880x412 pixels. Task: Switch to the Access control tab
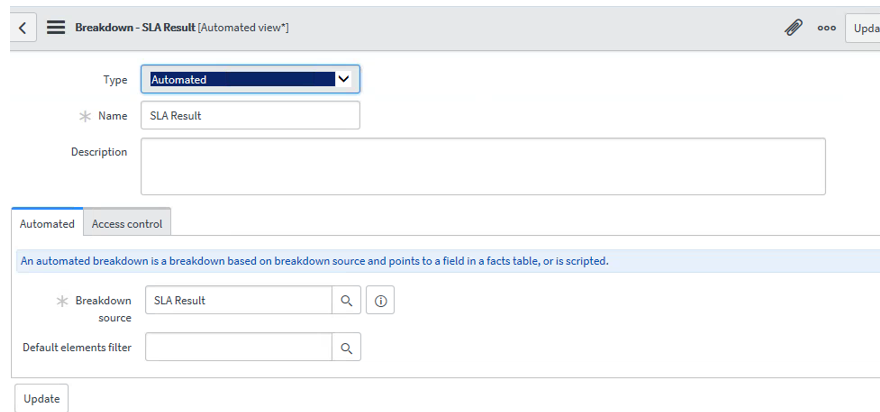tap(127, 223)
